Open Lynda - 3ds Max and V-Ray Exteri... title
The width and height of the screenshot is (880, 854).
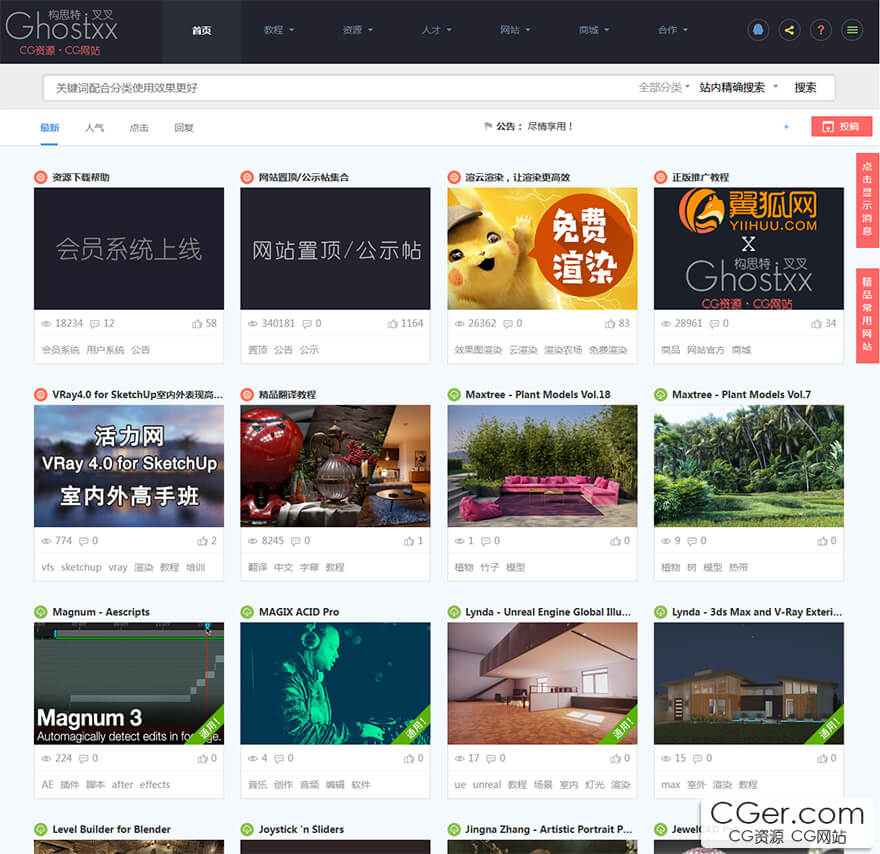point(757,612)
